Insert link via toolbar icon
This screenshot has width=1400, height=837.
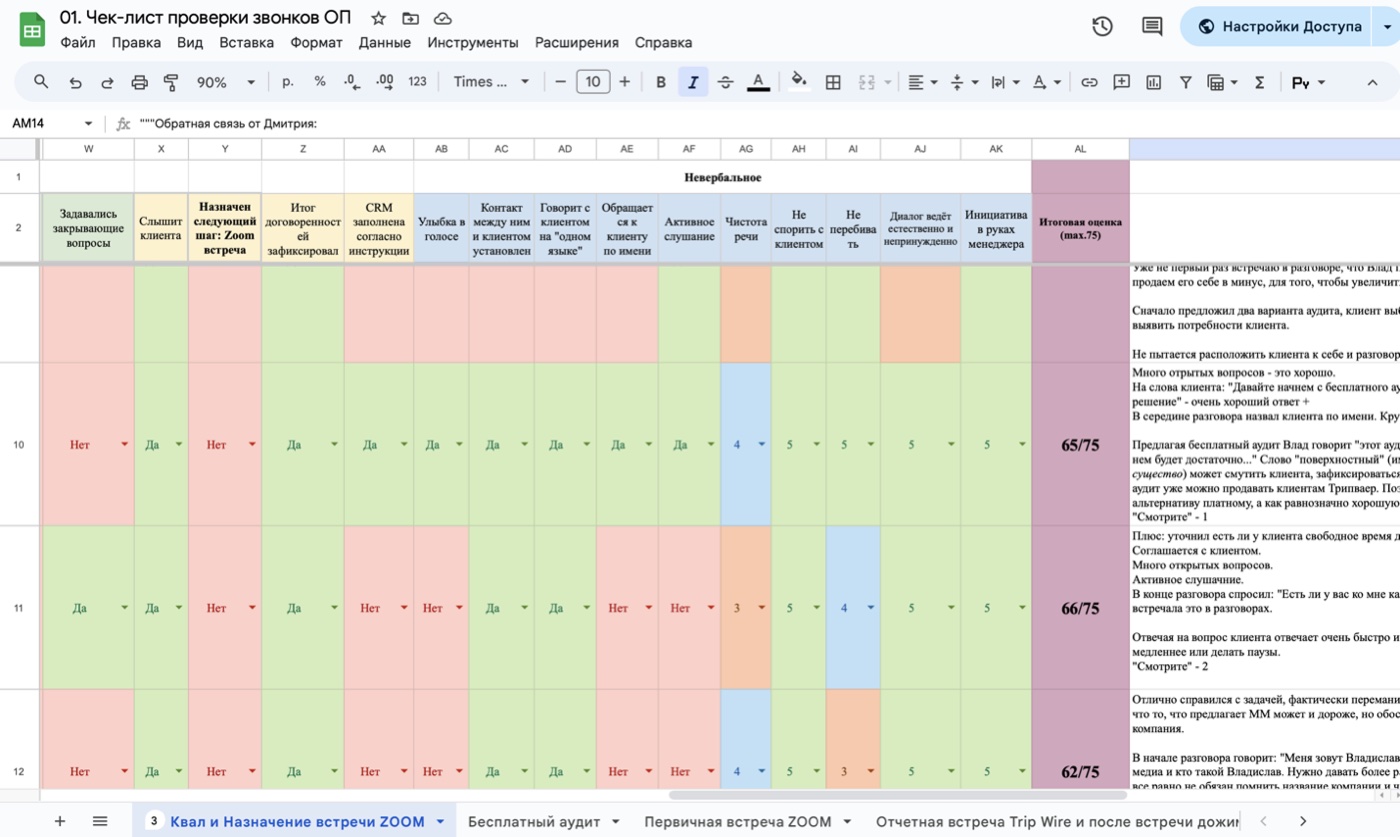(x=1090, y=82)
